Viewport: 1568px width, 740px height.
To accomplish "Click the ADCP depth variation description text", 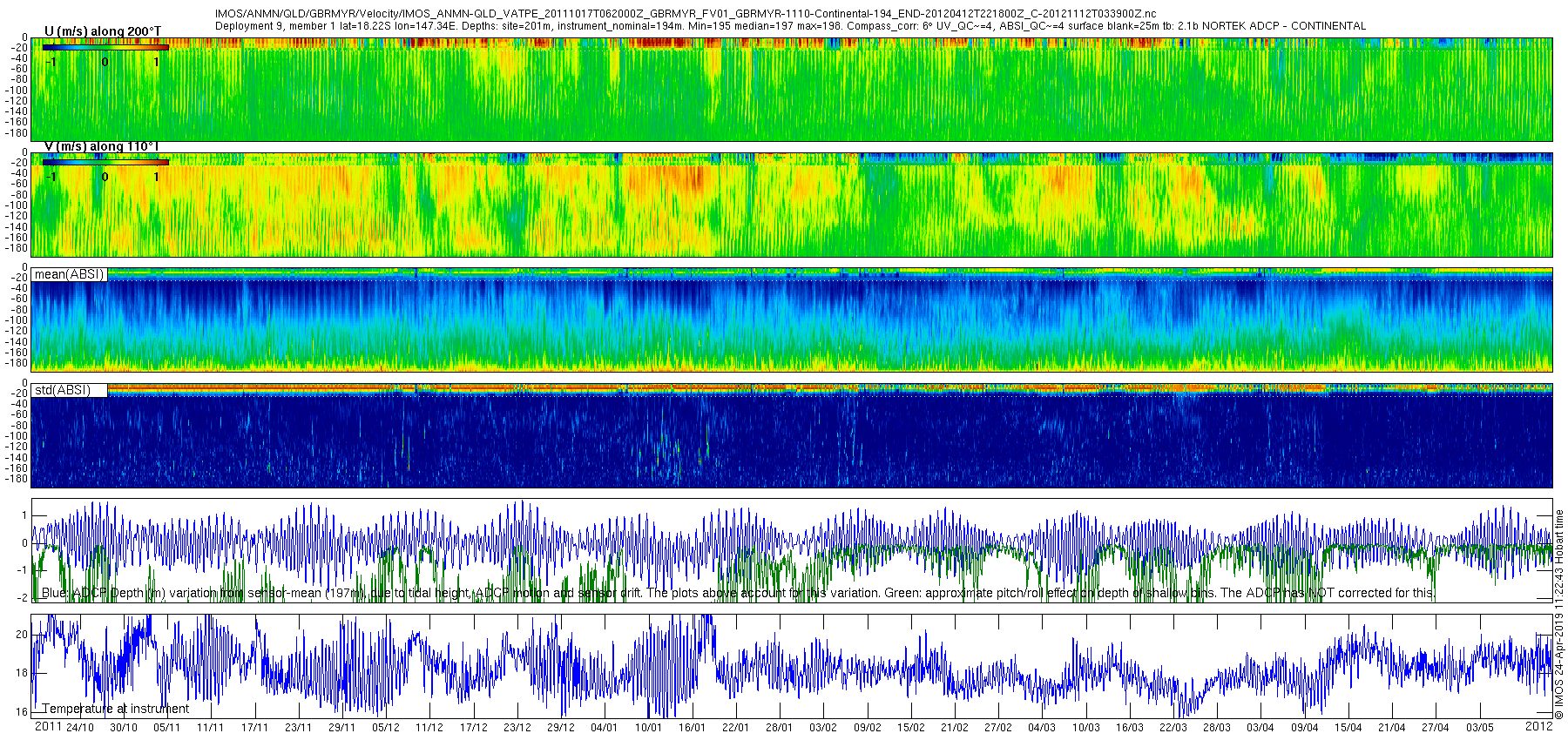I will pyautogui.click(x=737, y=593).
